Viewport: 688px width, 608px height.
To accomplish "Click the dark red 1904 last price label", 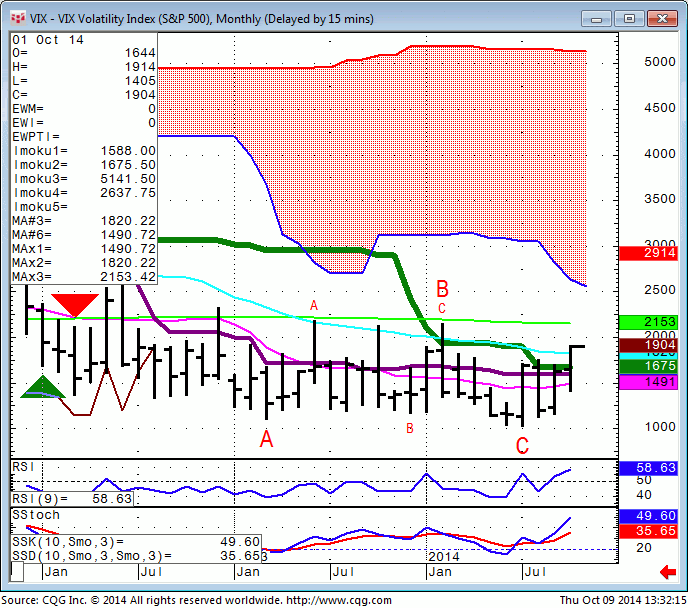I will click(x=648, y=345).
